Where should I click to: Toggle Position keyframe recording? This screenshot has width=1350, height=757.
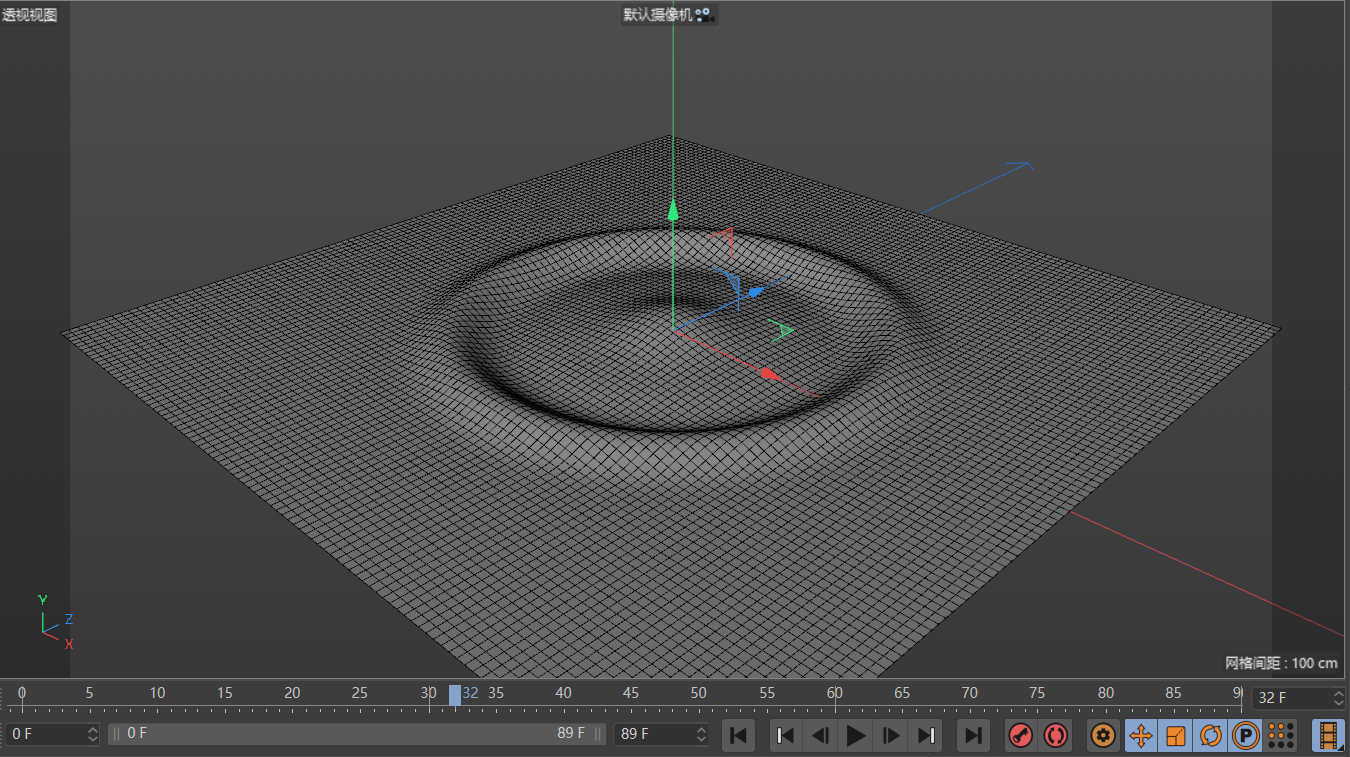[1140, 736]
